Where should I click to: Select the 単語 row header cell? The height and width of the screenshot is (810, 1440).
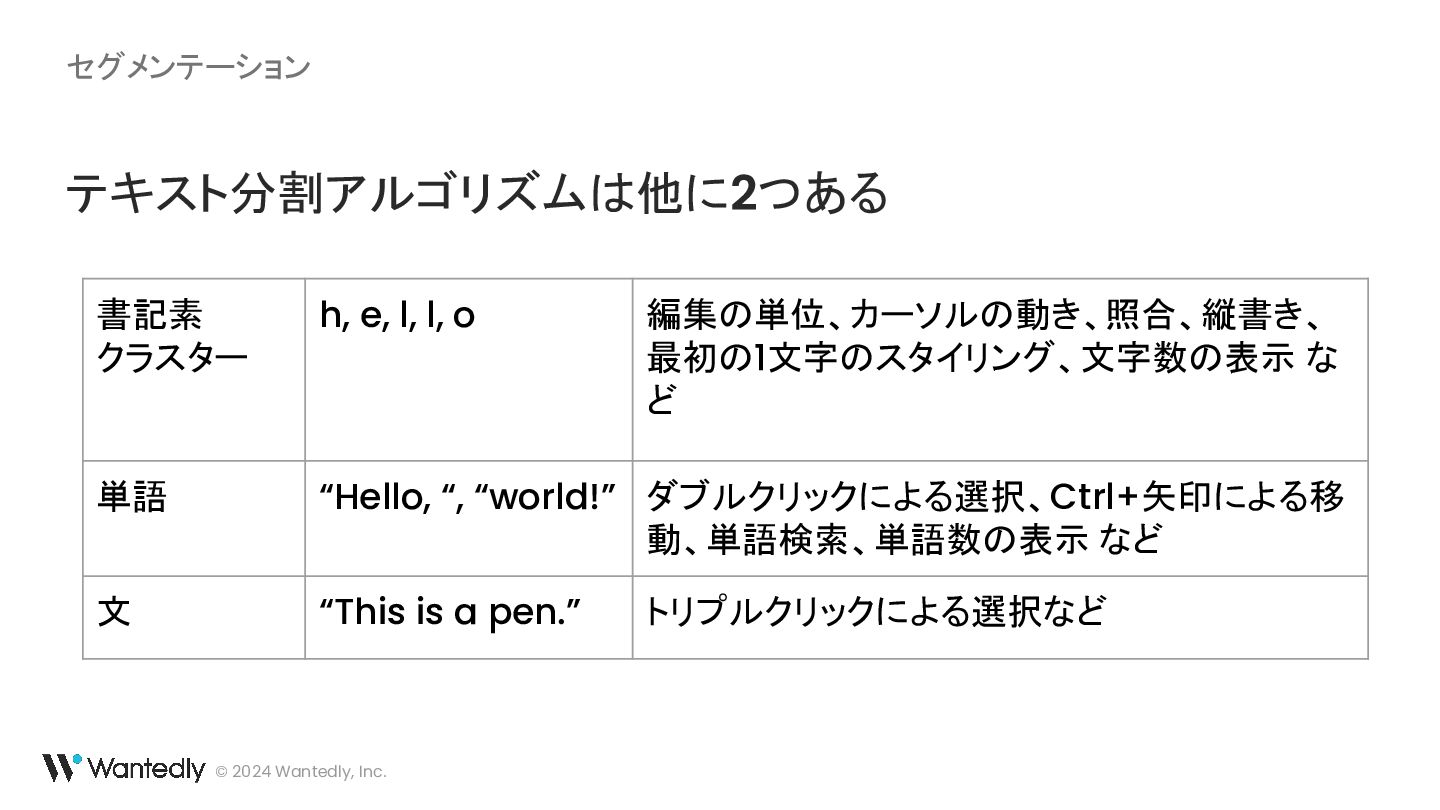click(194, 519)
